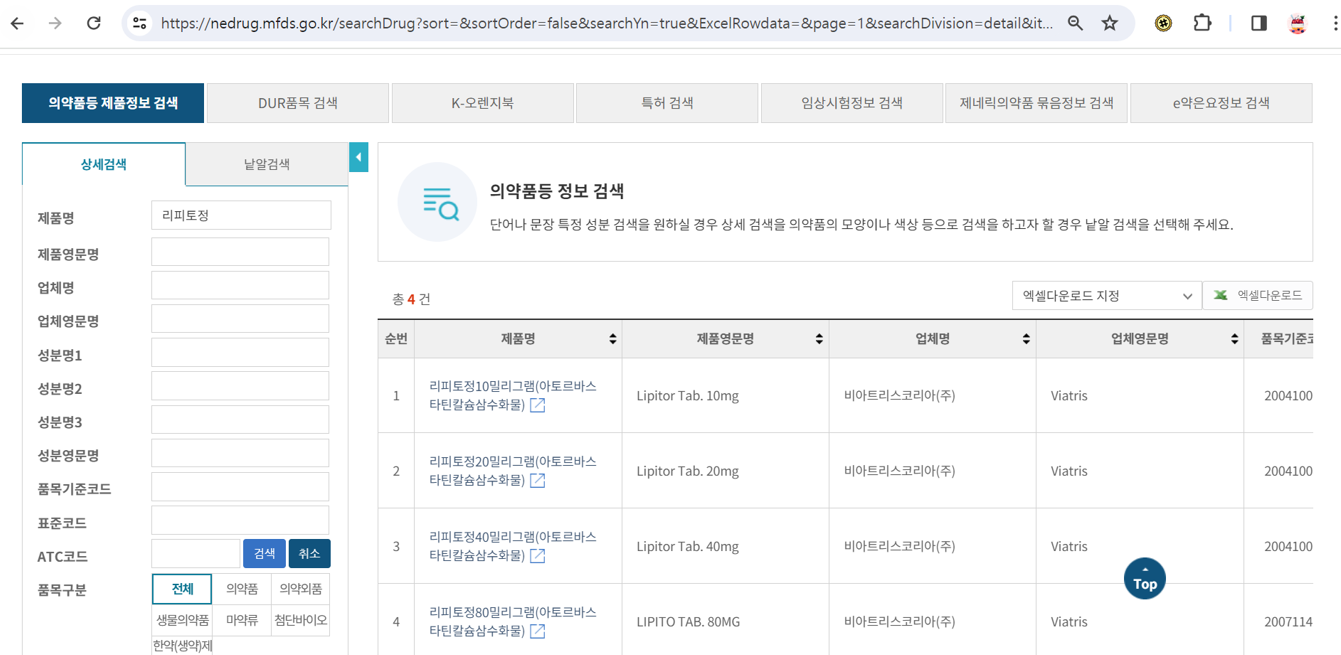Switch to 특허 검색 tab
Image resolution: width=1341 pixels, height=655 pixels.
tap(667, 103)
